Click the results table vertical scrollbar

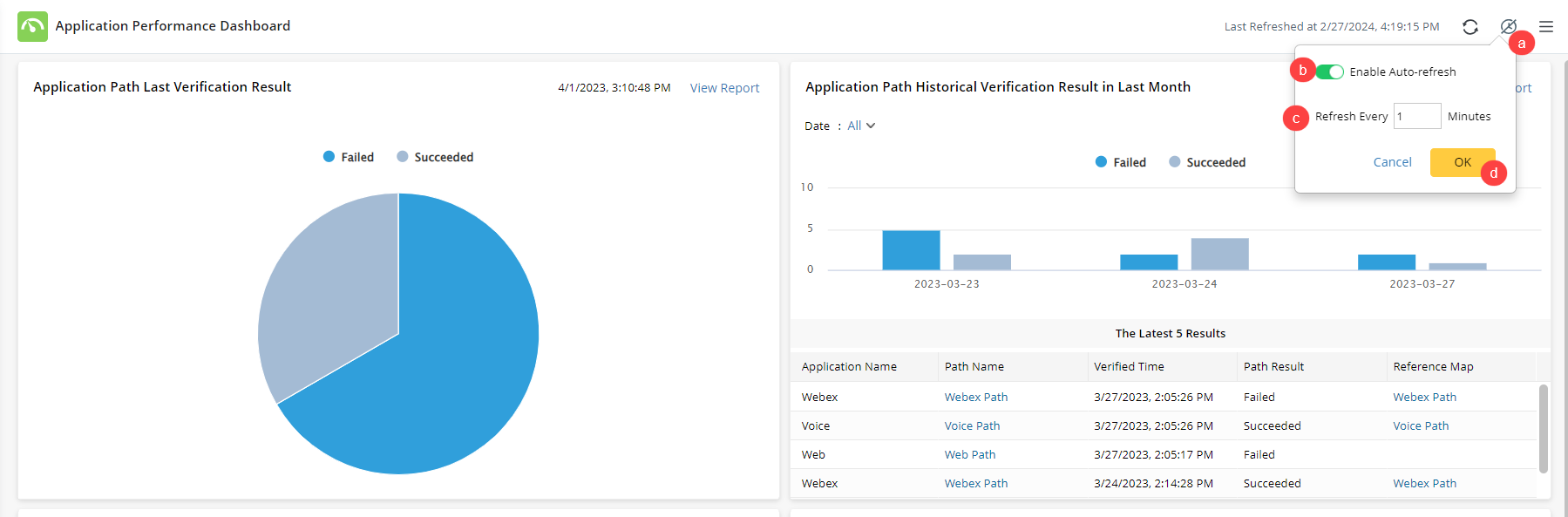1544,428
